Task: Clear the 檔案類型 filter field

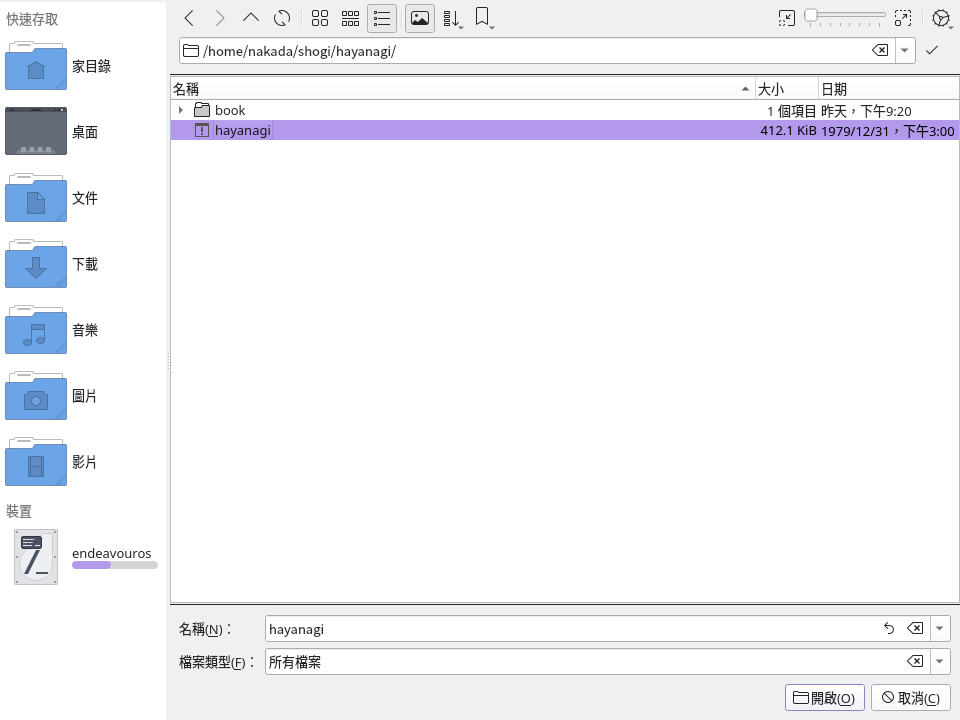Action: pos(915,661)
